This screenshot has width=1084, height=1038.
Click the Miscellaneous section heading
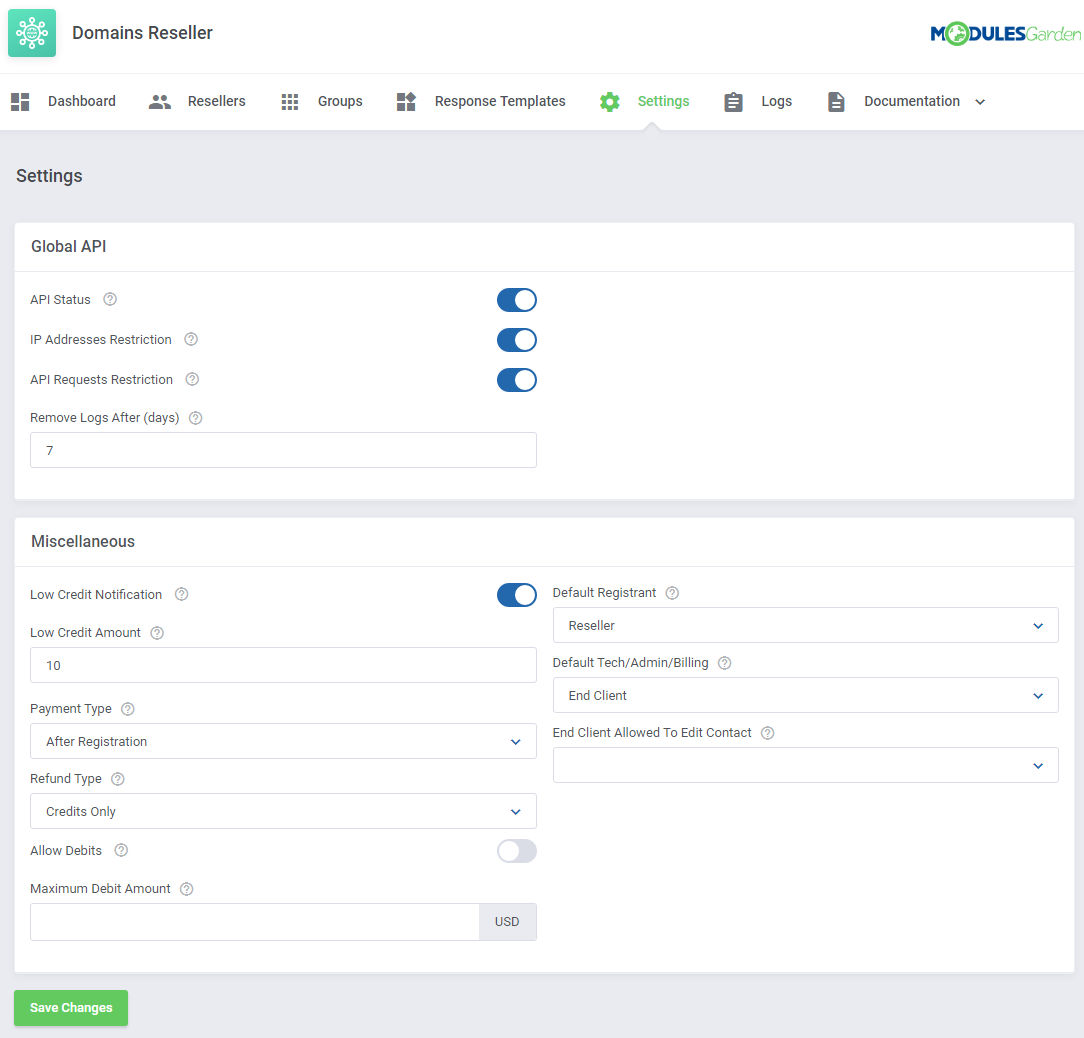[83, 541]
